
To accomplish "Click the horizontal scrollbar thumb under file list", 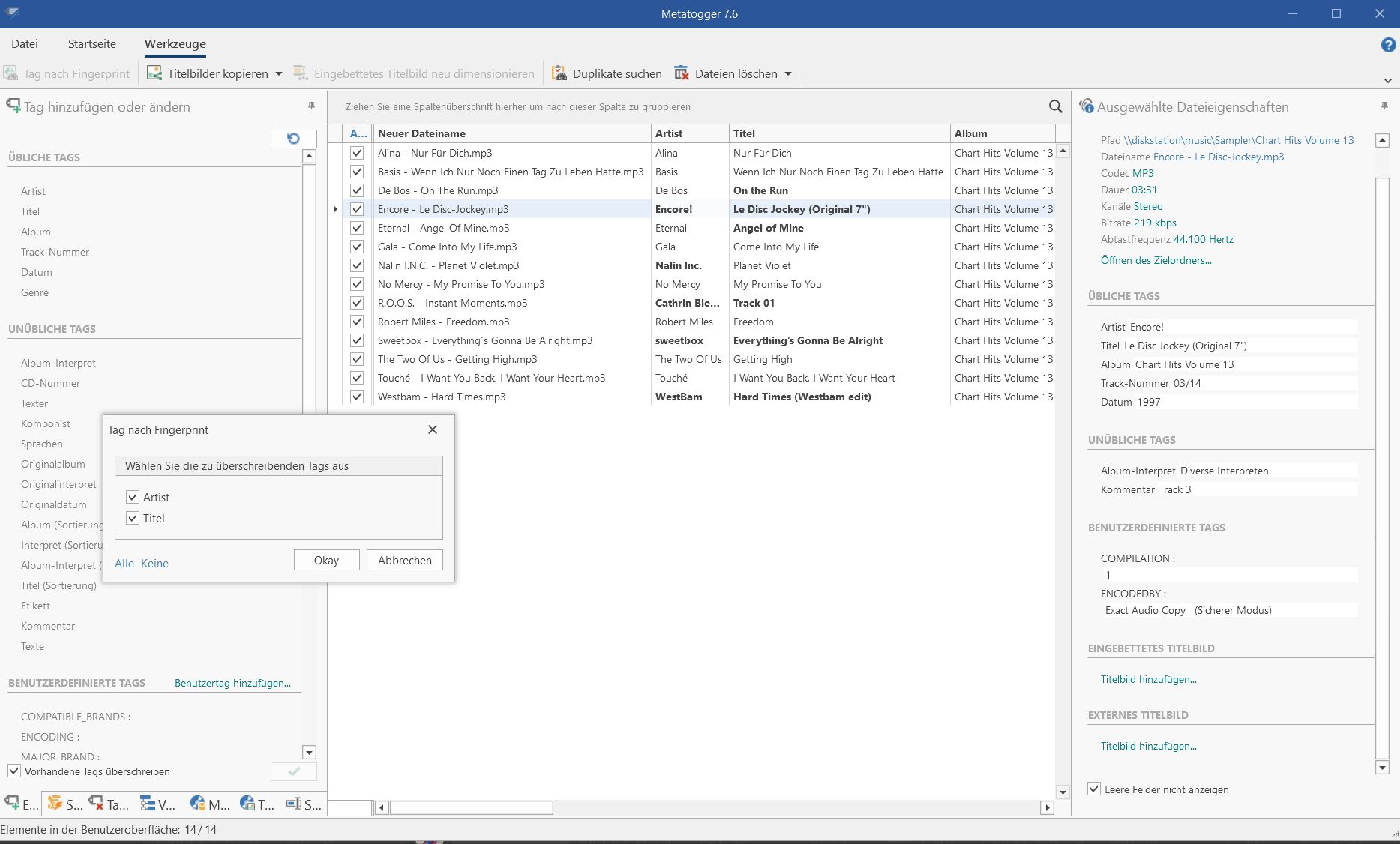I will click(471, 807).
